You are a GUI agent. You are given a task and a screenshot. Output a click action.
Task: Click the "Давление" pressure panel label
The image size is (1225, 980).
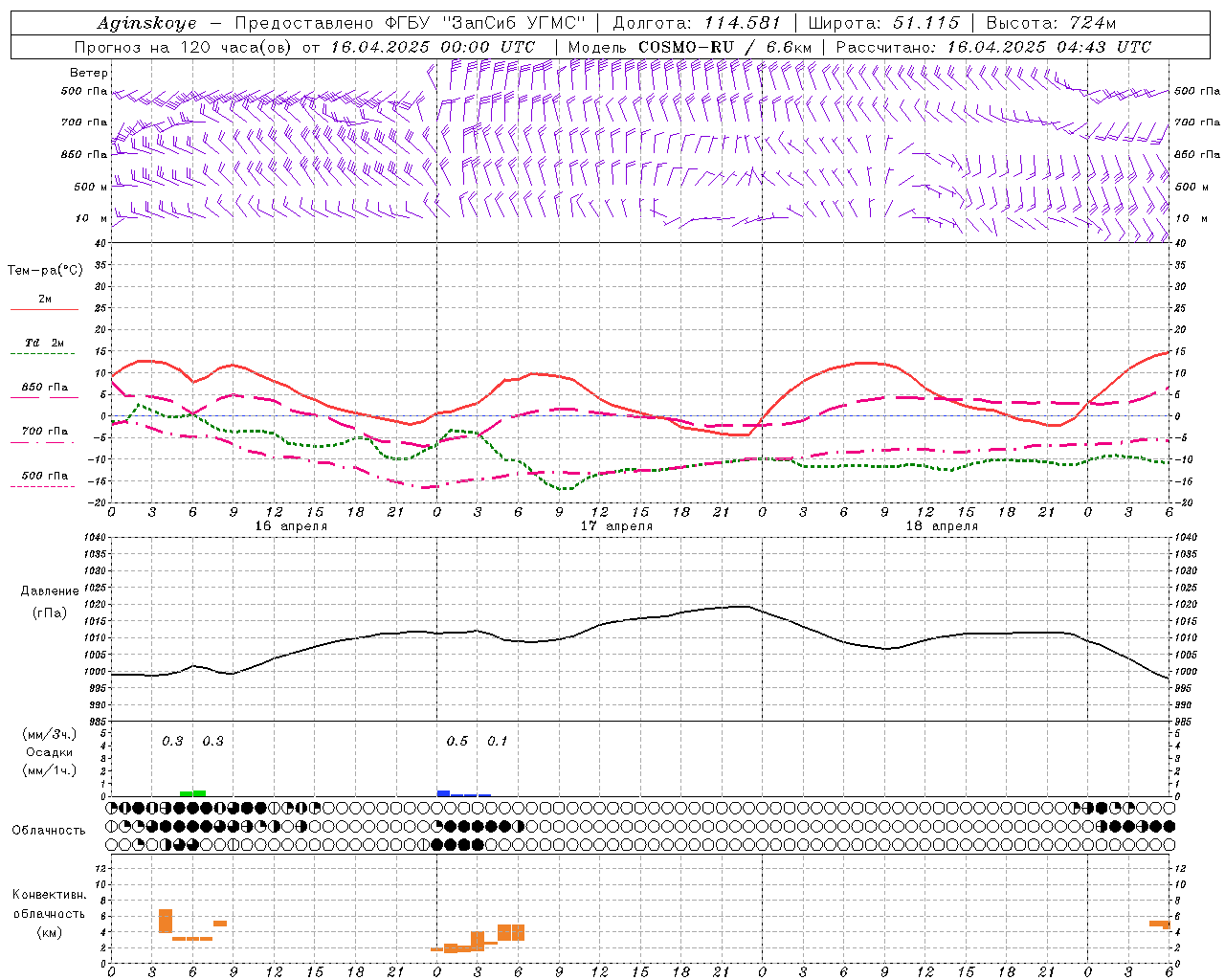50,591
